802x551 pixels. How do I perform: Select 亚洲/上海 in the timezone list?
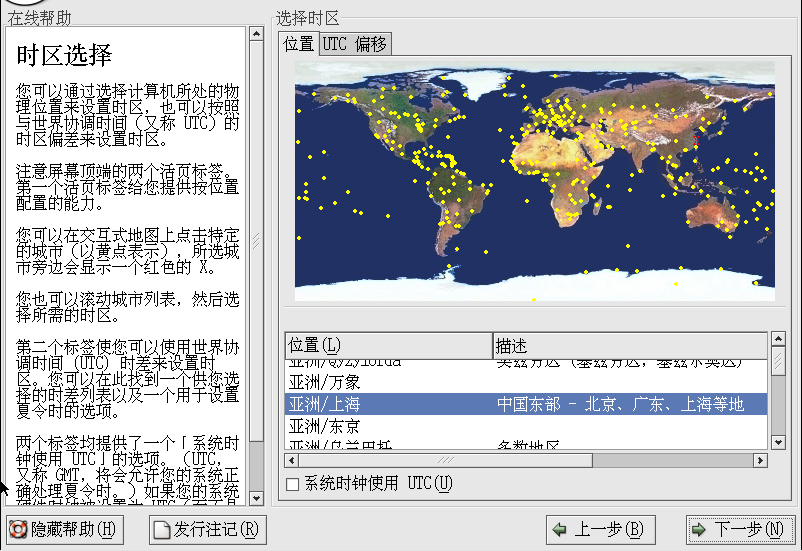click(x=526, y=404)
